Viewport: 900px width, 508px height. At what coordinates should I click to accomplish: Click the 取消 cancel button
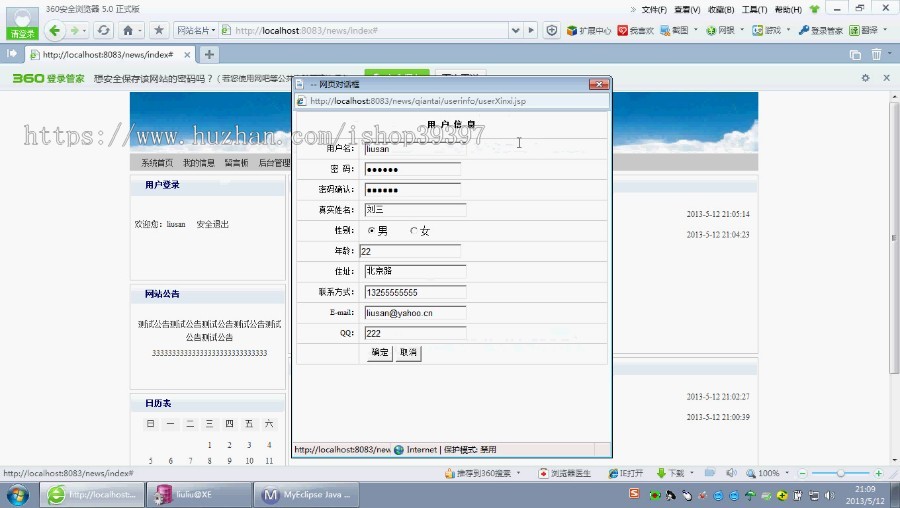pos(408,352)
